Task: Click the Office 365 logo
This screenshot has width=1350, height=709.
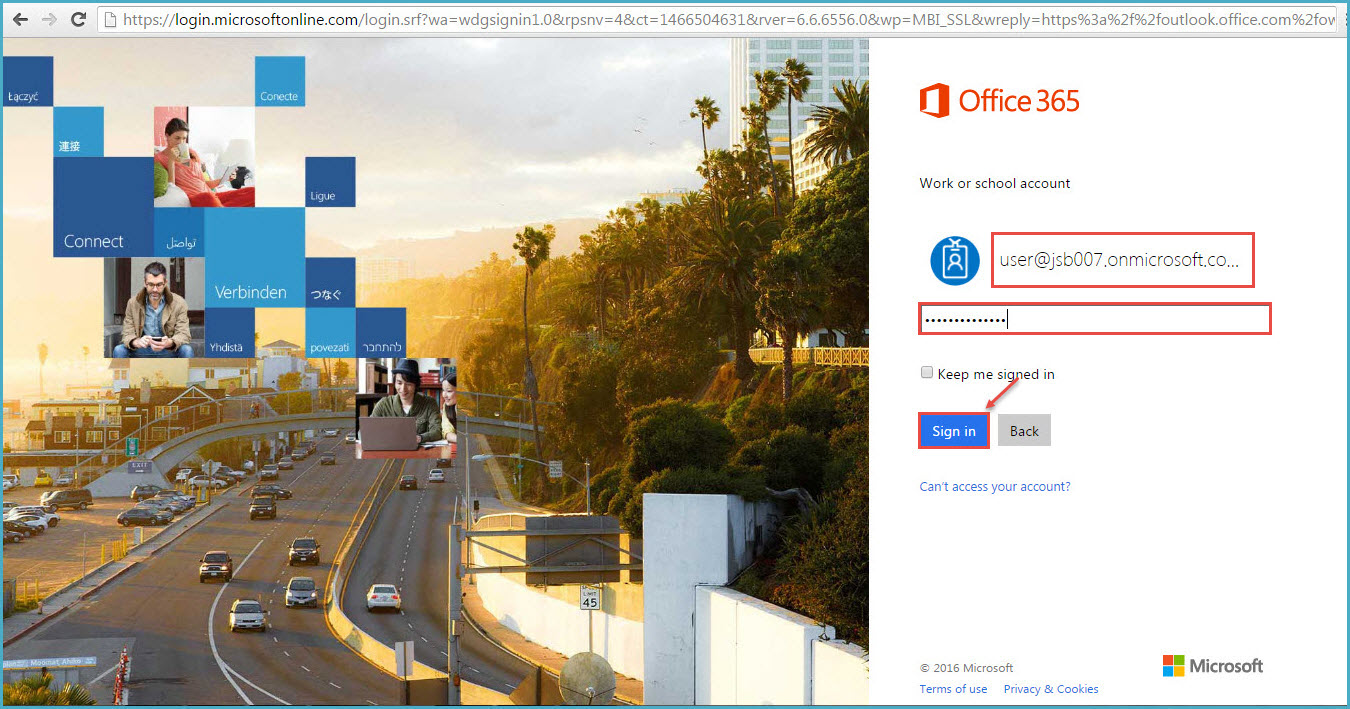Action: pyautogui.click(x=999, y=101)
